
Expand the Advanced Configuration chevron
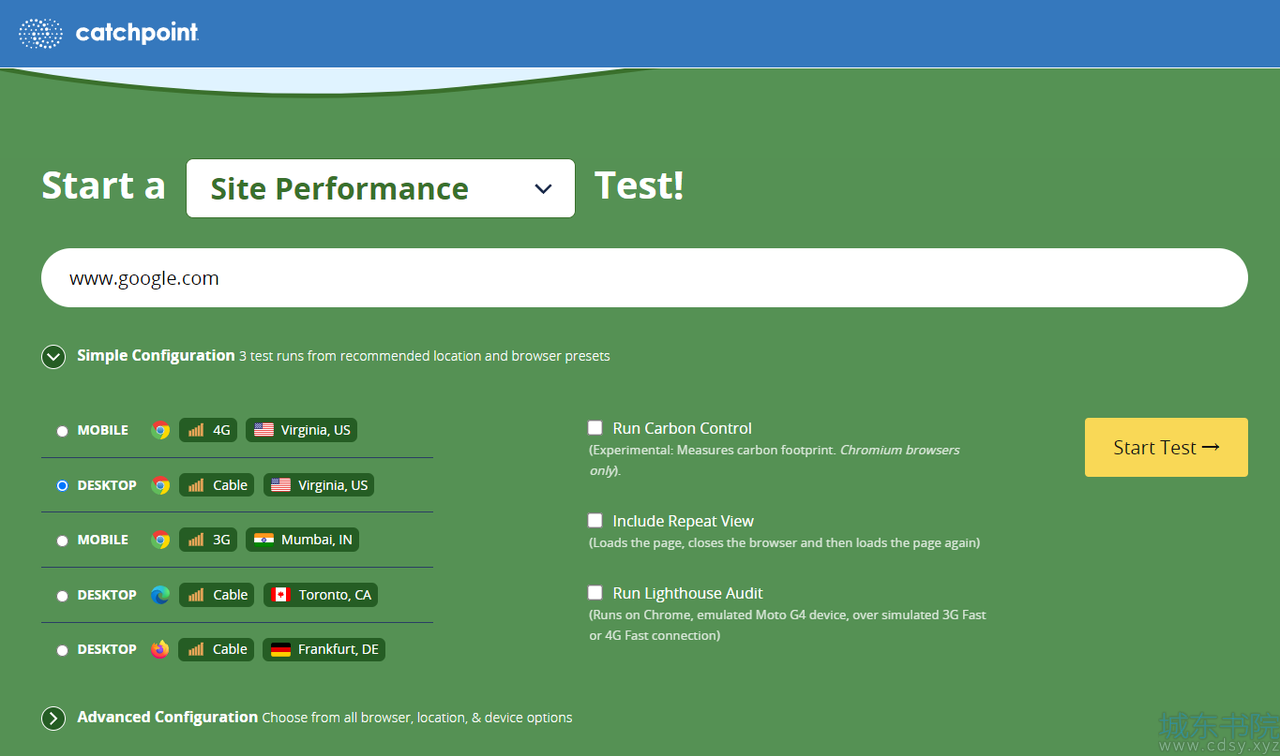click(54, 718)
